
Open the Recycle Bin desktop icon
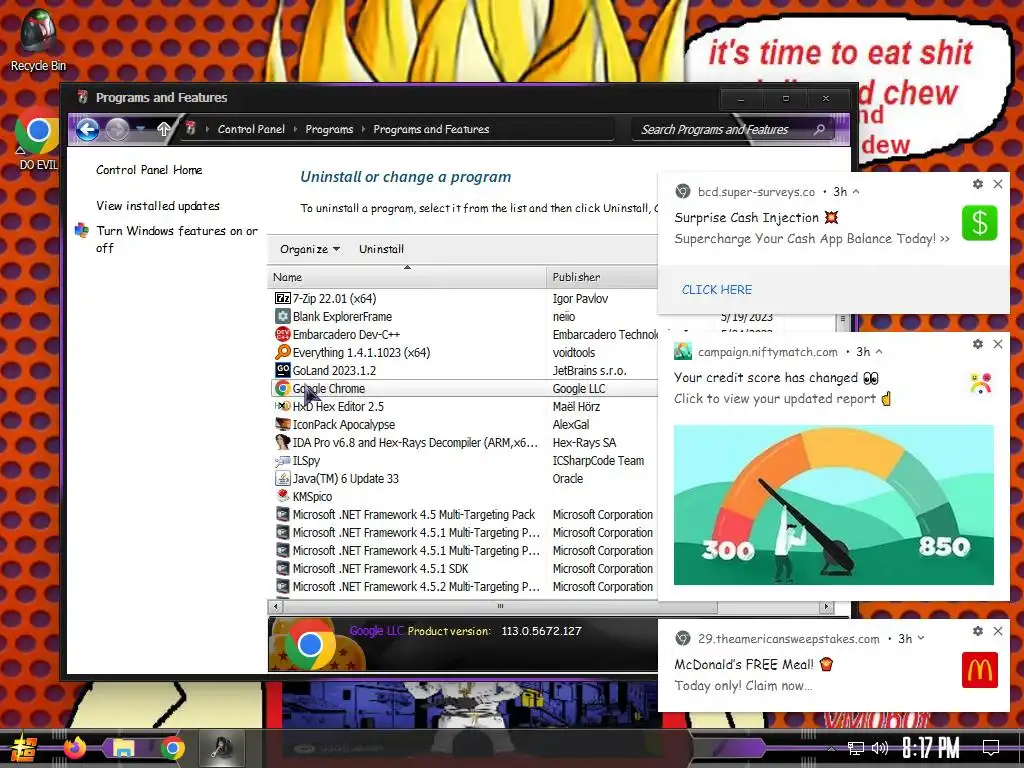point(37,40)
